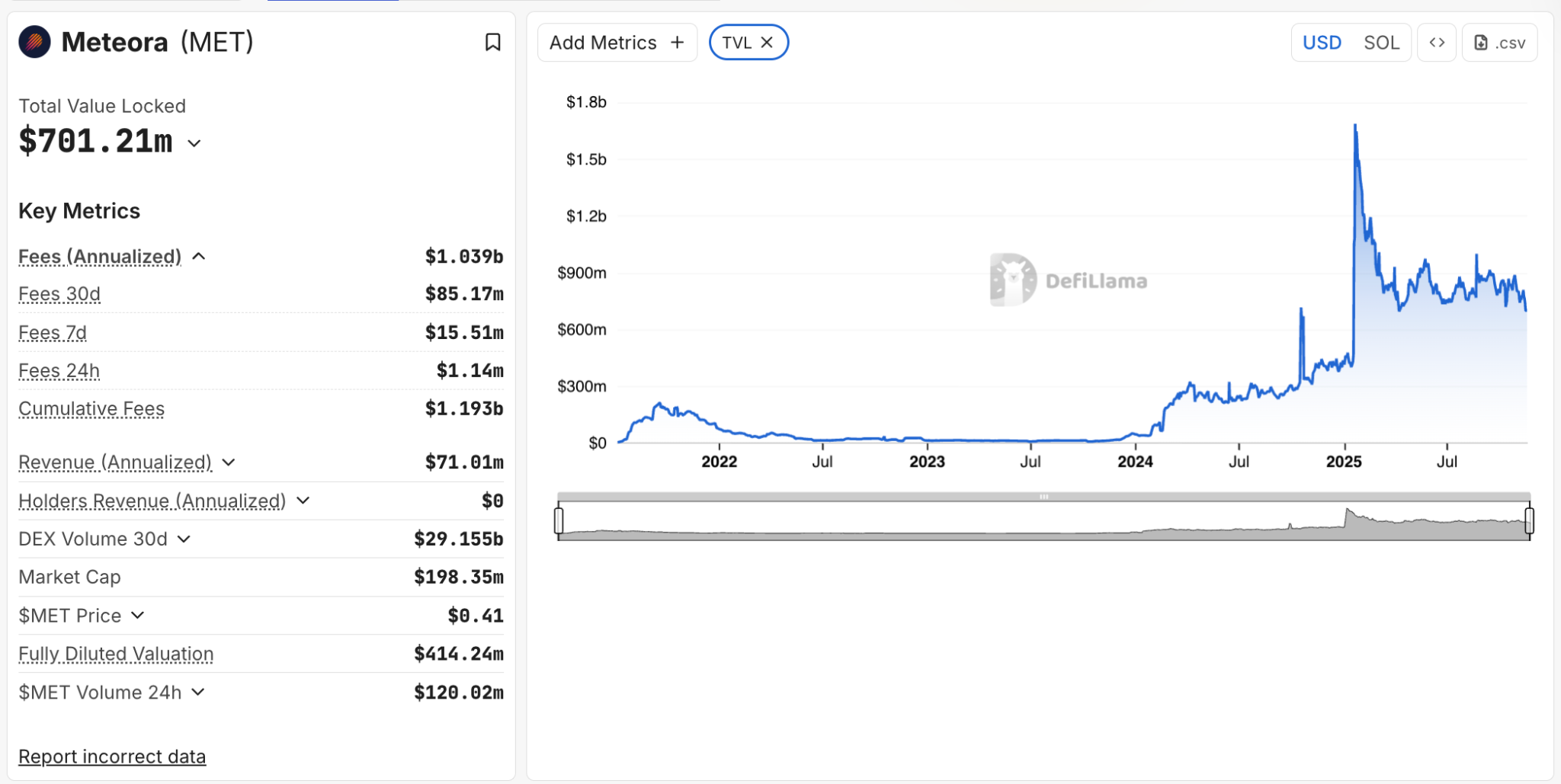Click Report incorrect data link
This screenshot has width=1561, height=784.
pyautogui.click(x=112, y=757)
